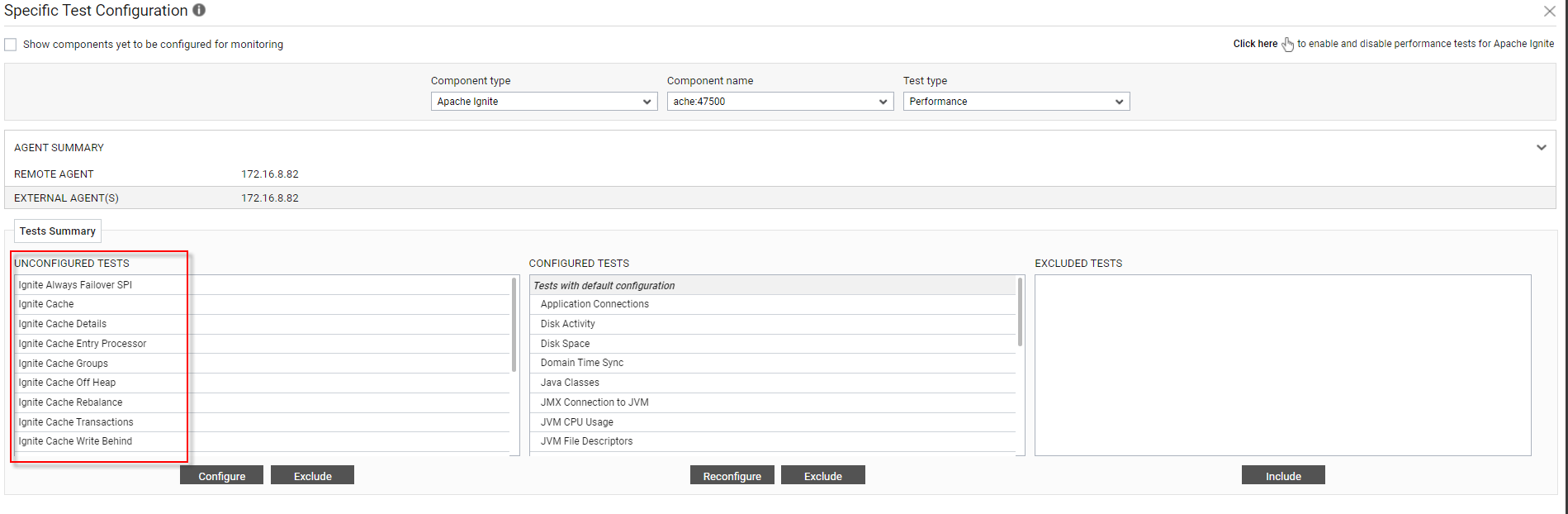Select 'Java Classes' configured test
This screenshot has height=514, width=1568.
773,383
